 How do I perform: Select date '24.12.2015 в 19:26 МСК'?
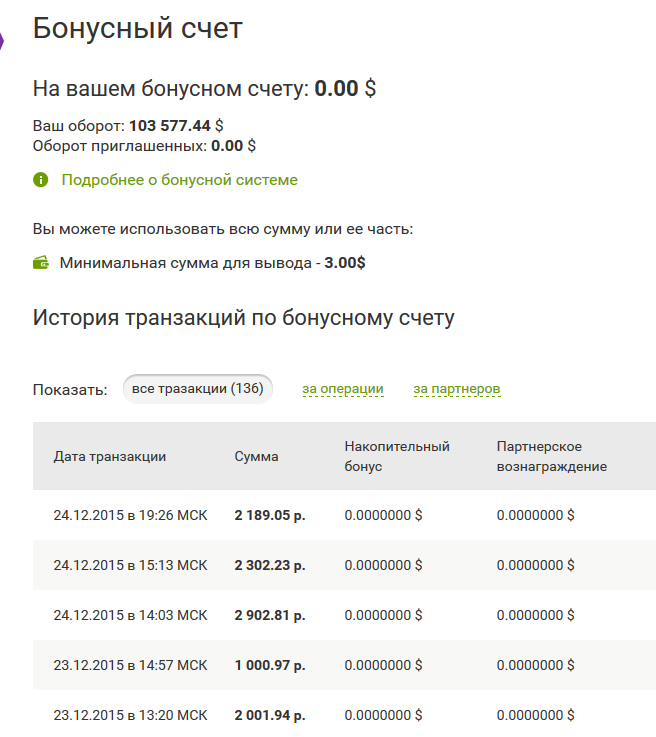(x=130, y=515)
